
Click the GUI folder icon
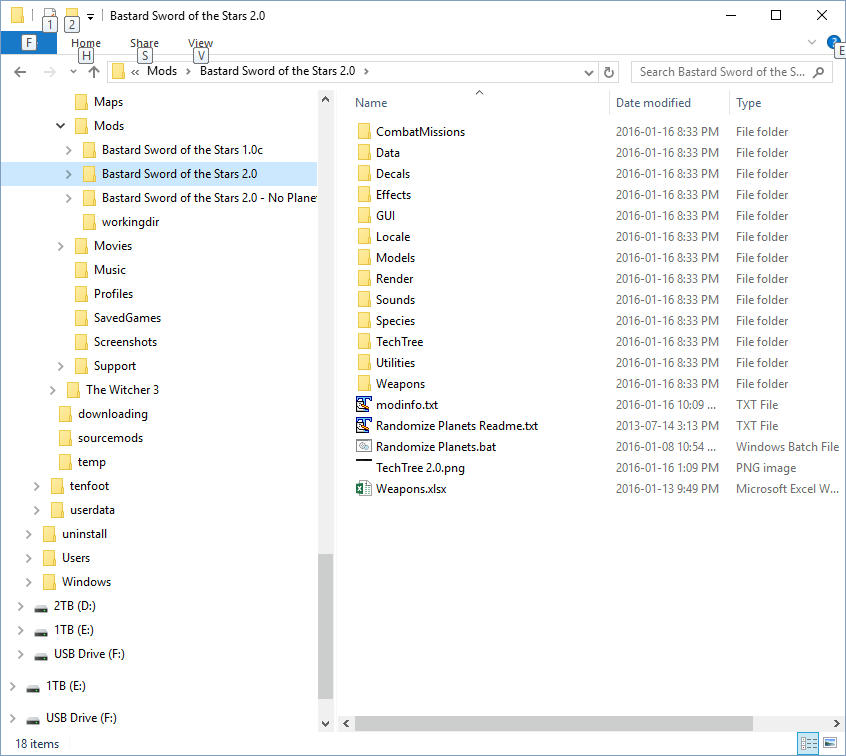[x=364, y=216]
